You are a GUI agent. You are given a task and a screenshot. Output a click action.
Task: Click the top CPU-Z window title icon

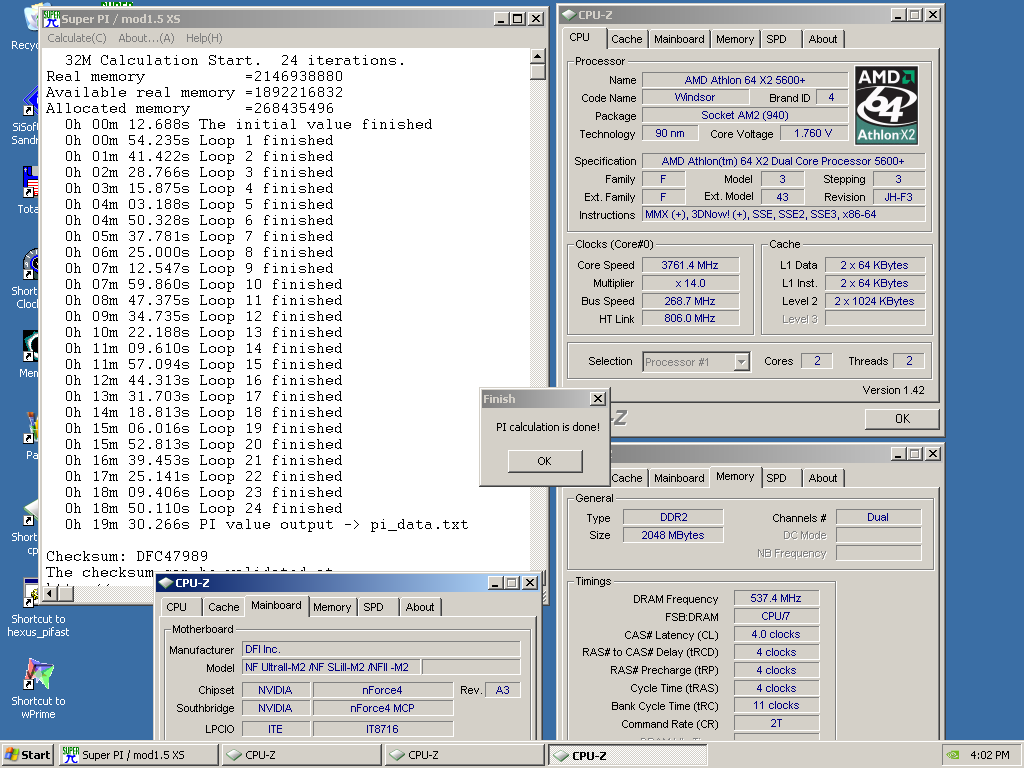pyautogui.click(x=569, y=14)
